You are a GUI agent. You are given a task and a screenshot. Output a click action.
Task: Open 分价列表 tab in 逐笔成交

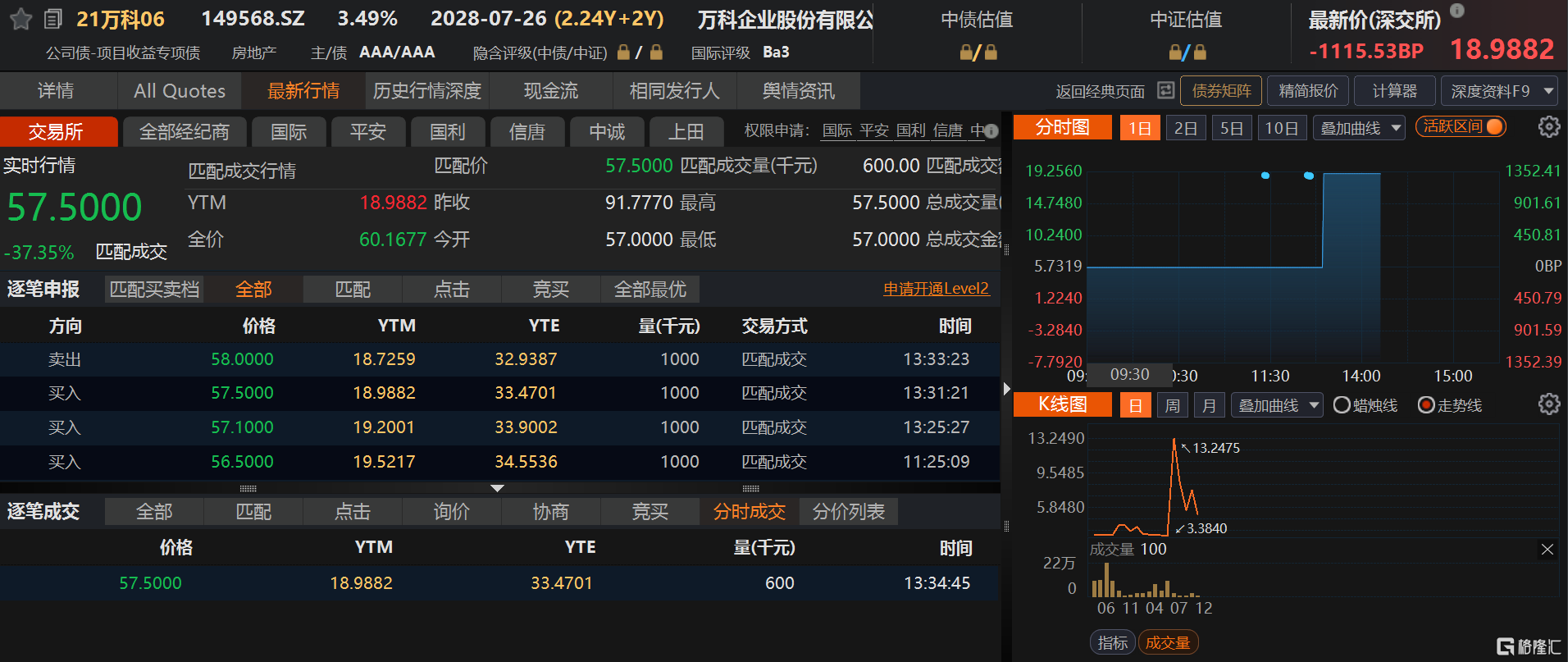(848, 512)
